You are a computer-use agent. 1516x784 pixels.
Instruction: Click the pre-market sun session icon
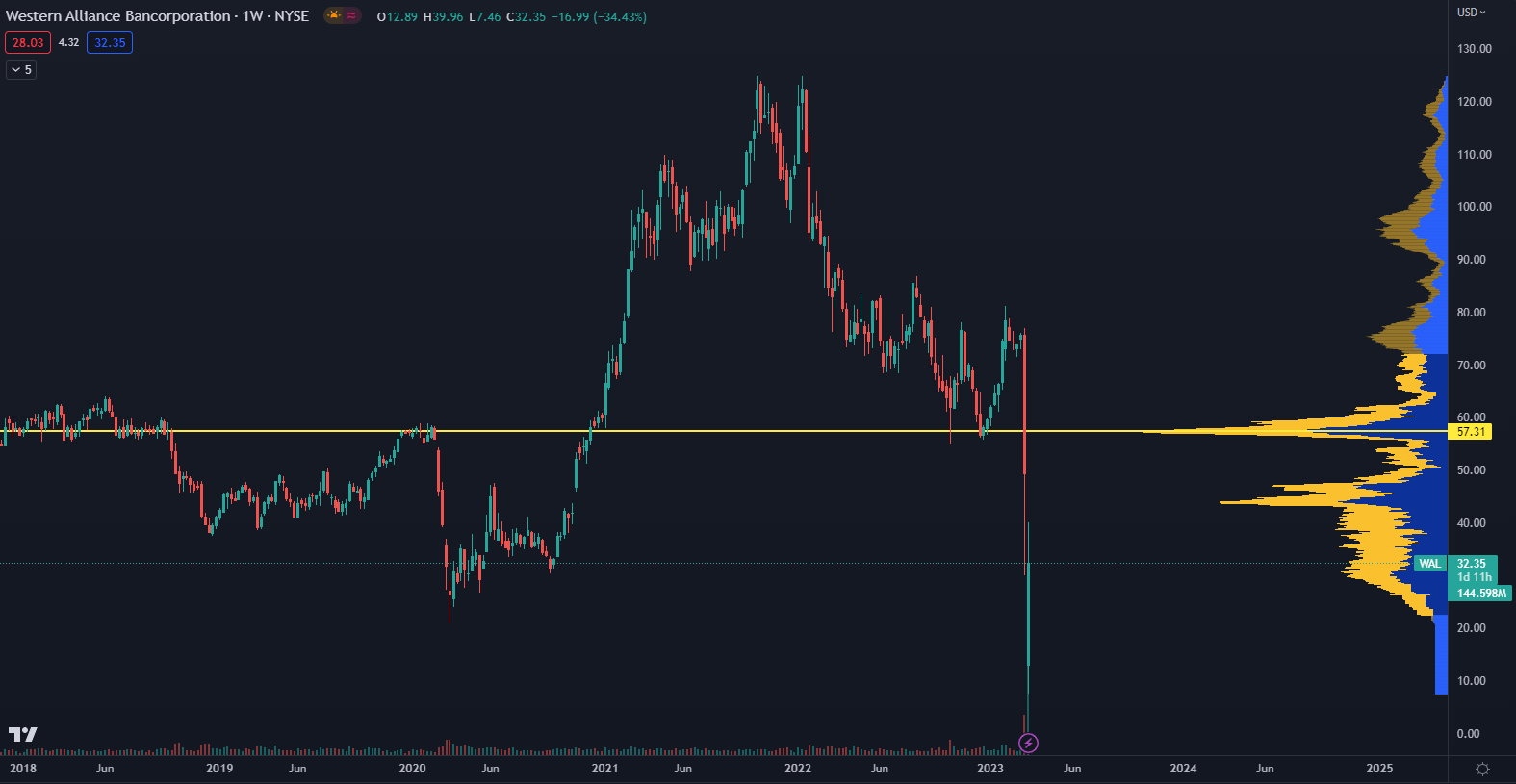pos(334,15)
